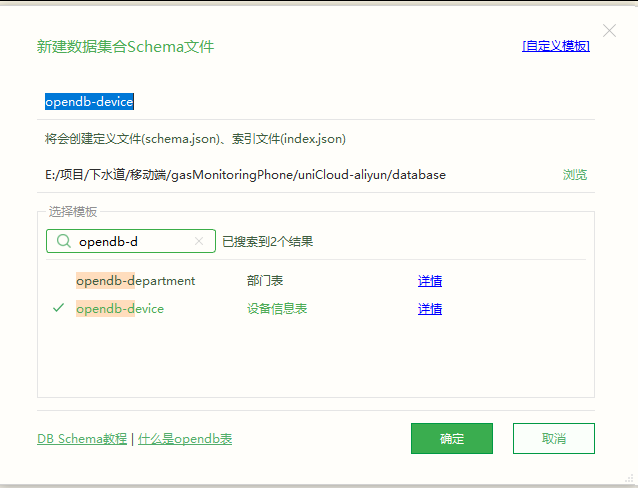
Task: Click the 已搜索到2个结果 label
Action: pyautogui.click(x=268, y=241)
